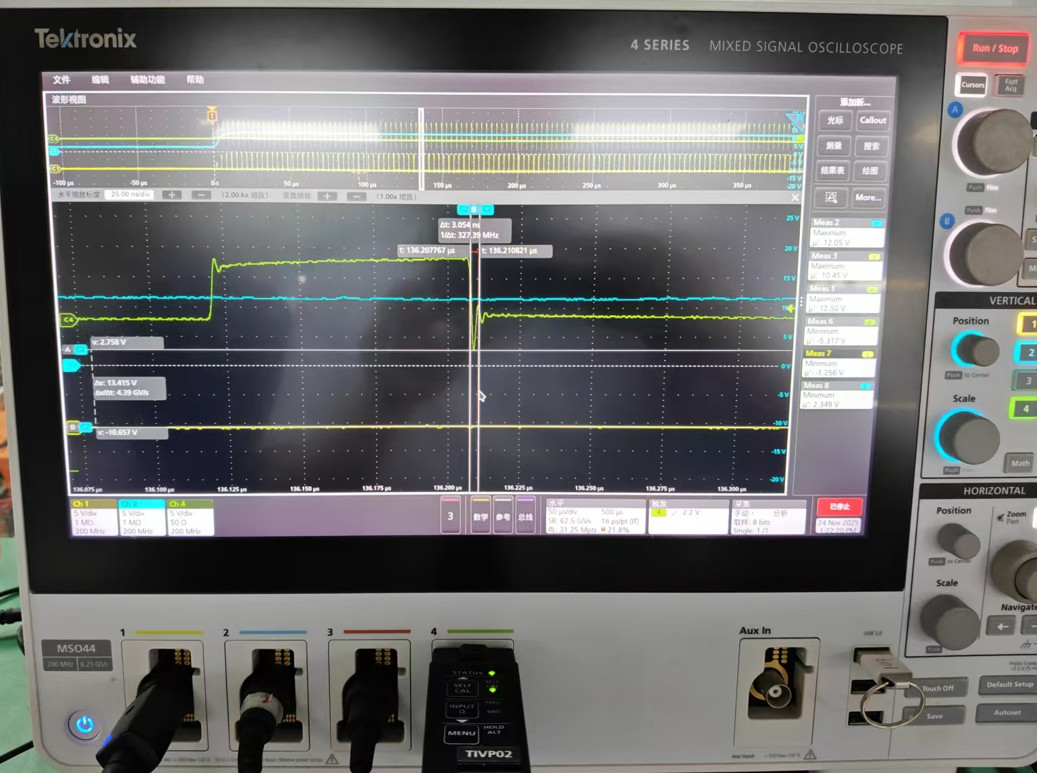Click the Δv: 13.415 V cursor readout
The height and width of the screenshot is (773, 1037).
pos(129,387)
